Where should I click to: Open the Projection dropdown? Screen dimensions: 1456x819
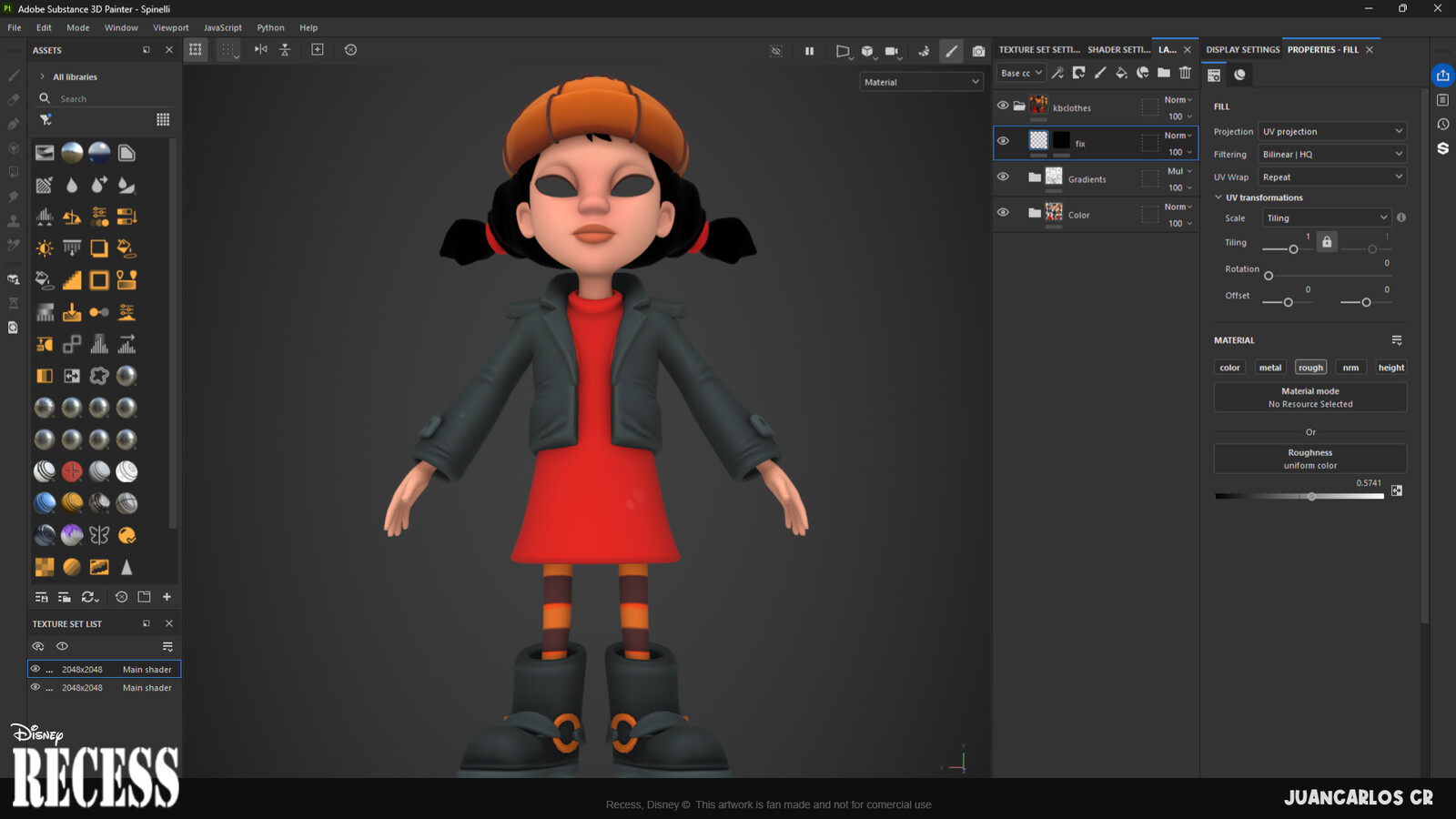click(1331, 132)
